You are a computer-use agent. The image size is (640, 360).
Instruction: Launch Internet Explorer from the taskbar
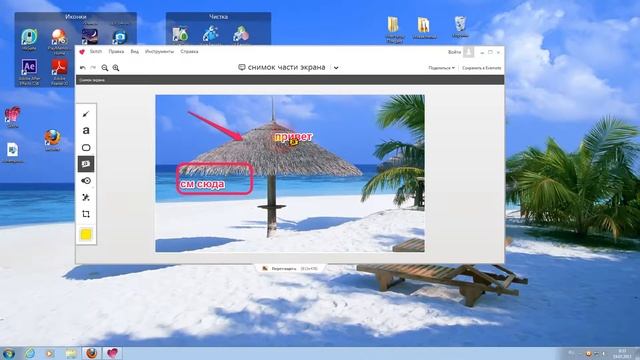pyautogui.click(x=30, y=353)
